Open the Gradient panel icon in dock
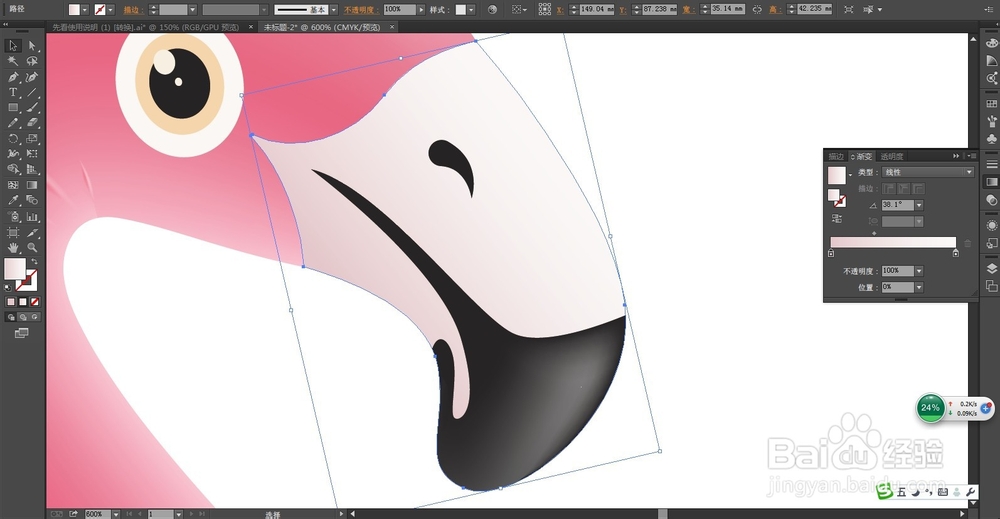This screenshot has width=1000, height=519. (x=992, y=182)
